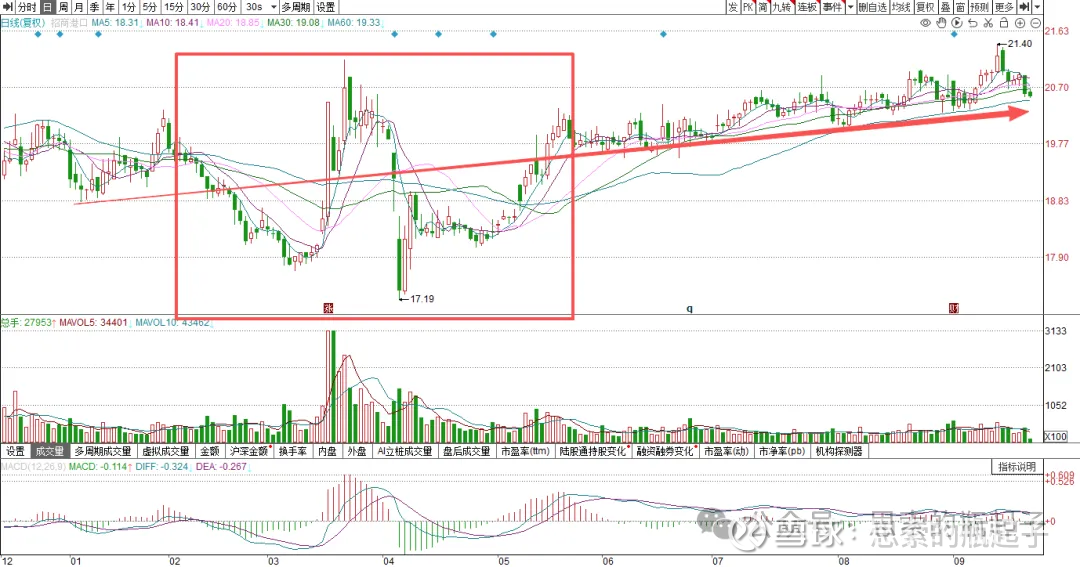Select the 换手率 turnover tab
The height and width of the screenshot is (567, 1080).
(x=293, y=451)
